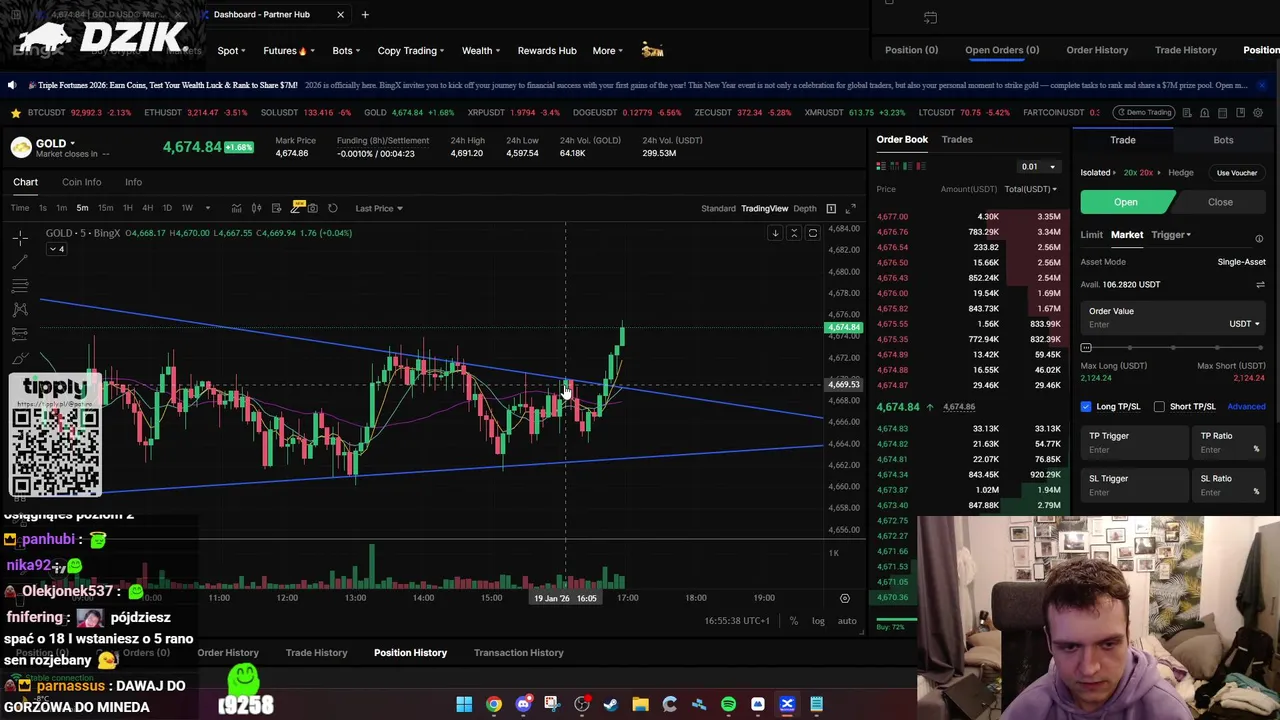
Task: Open the Transaction History tab
Action: tap(518, 653)
